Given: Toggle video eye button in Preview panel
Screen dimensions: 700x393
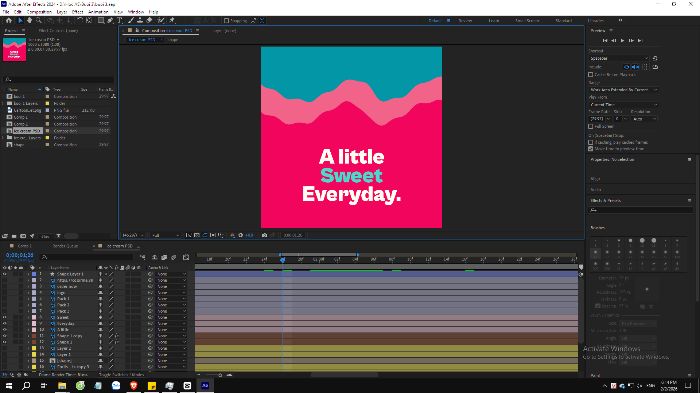Looking at the screenshot, I should (x=626, y=67).
